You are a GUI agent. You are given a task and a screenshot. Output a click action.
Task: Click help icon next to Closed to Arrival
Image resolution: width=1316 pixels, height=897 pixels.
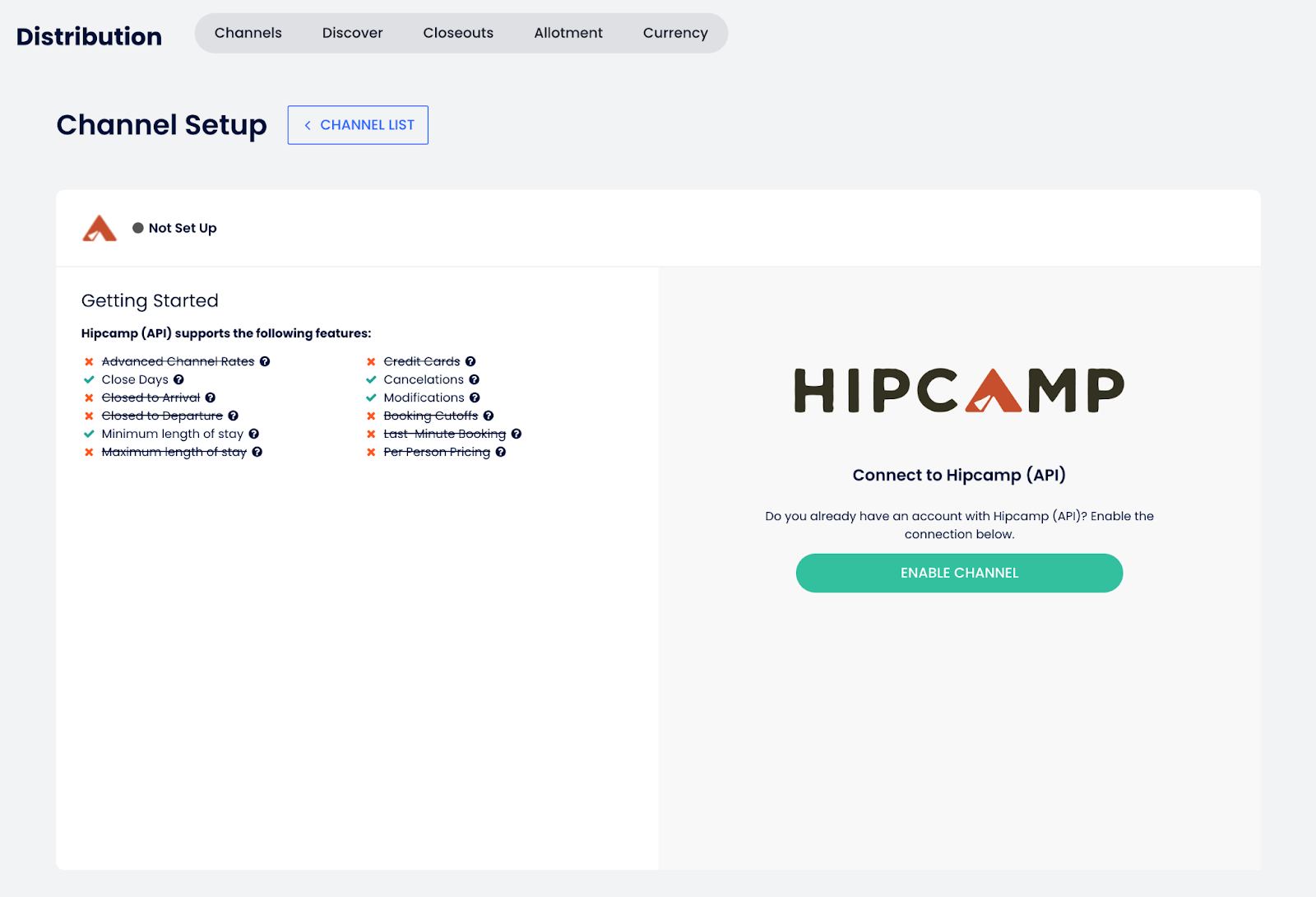click(x=211, y=397)
